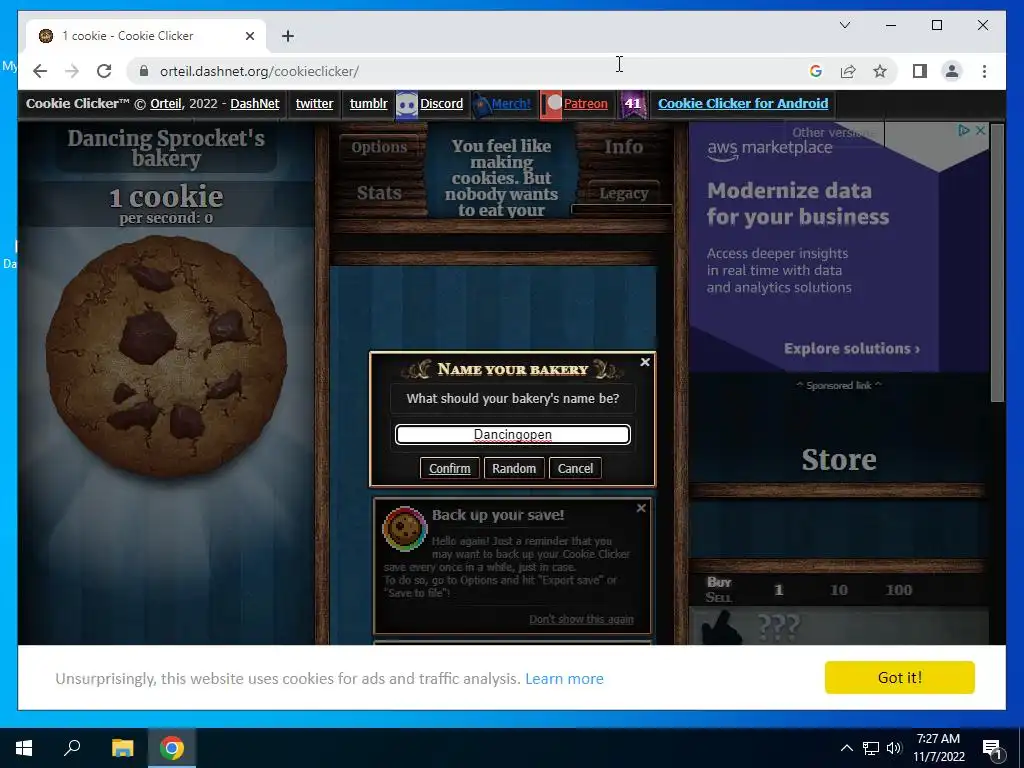The width and height of the screenshot is (1024, 768).
Task: Select the 1 cookie - Cookie Clicker tab
Action: [x=146, y=36]
